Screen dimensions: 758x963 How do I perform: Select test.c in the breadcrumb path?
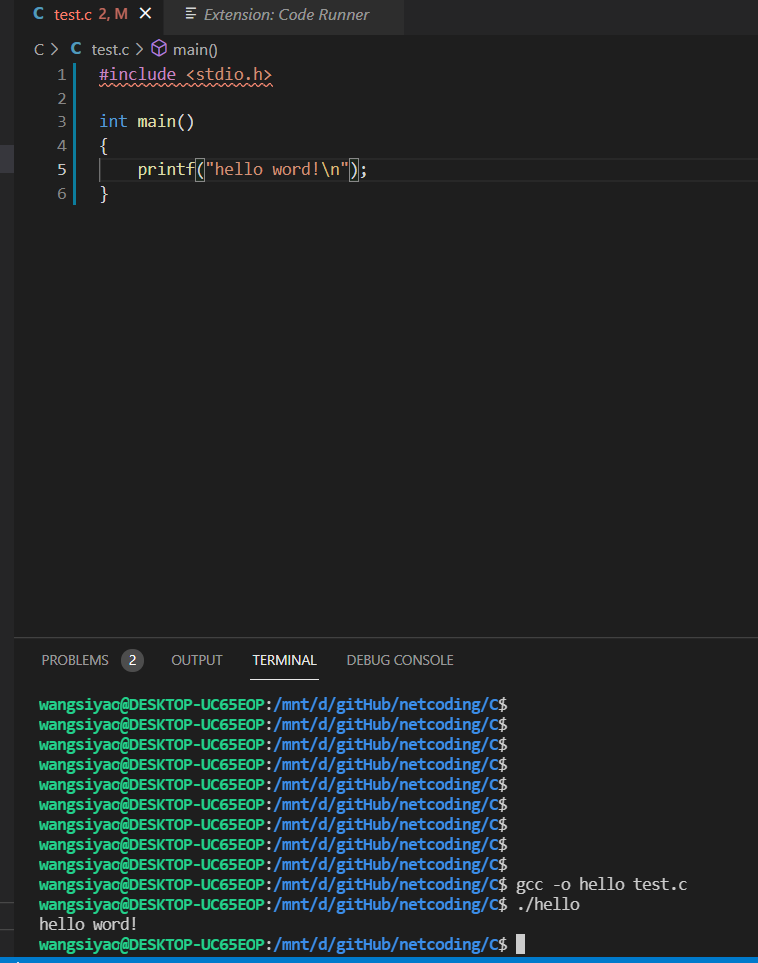pyautogui.click(x=110, y=50)
